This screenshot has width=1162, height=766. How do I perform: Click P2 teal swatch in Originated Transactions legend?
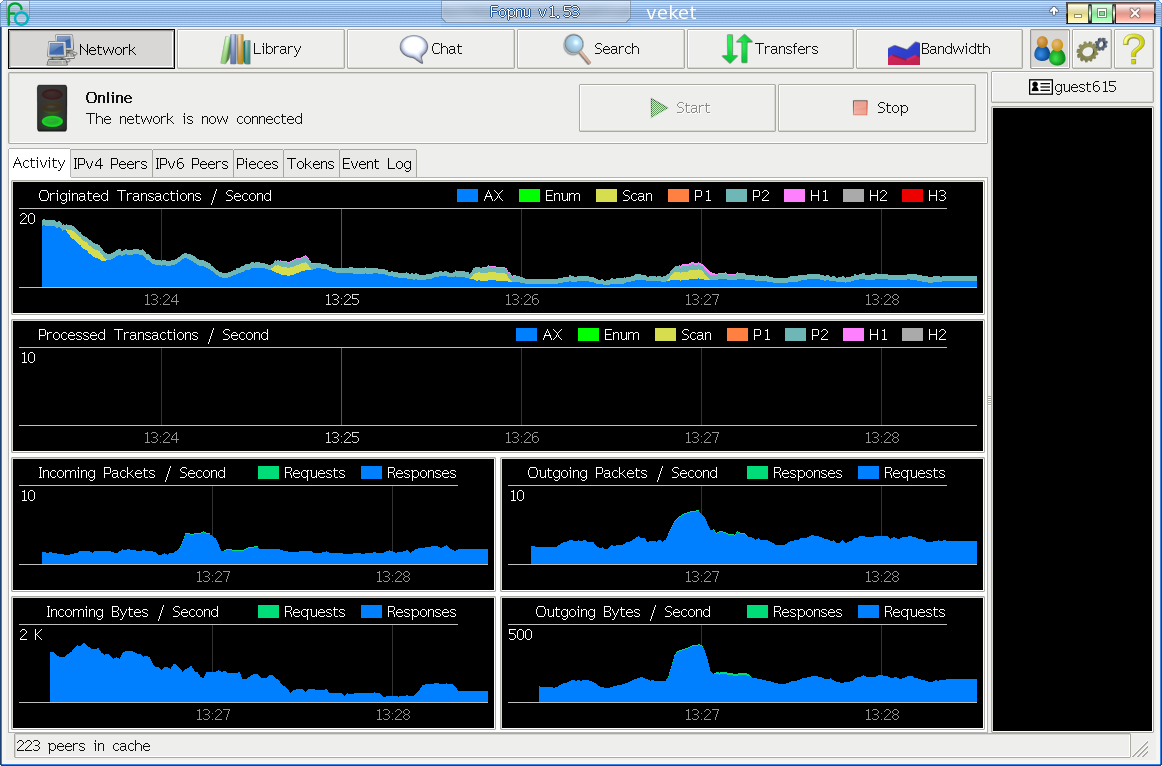click(737, 196)
